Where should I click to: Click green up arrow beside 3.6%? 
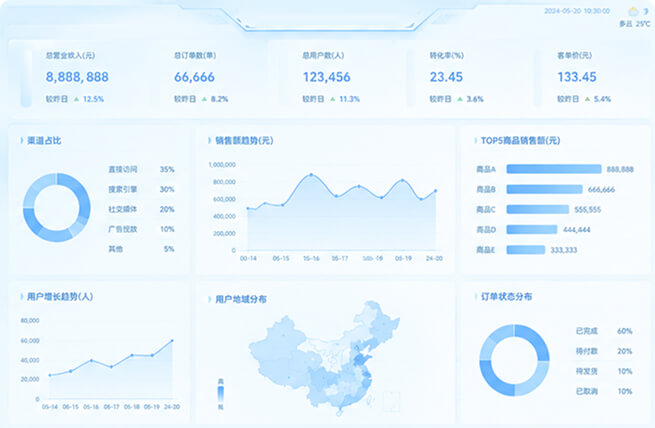(460, 99)
